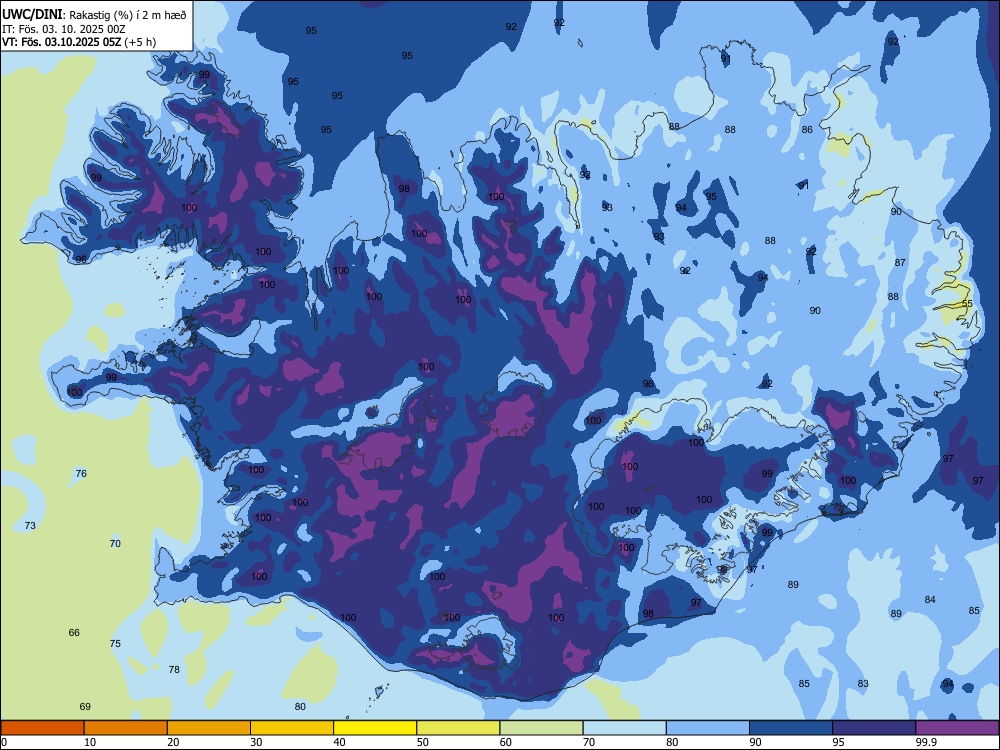The width and height of the screenshot is (1000, 750).
Task: Click the dark indigo 95–99.9 legend swatch
Action: [874, 728]
